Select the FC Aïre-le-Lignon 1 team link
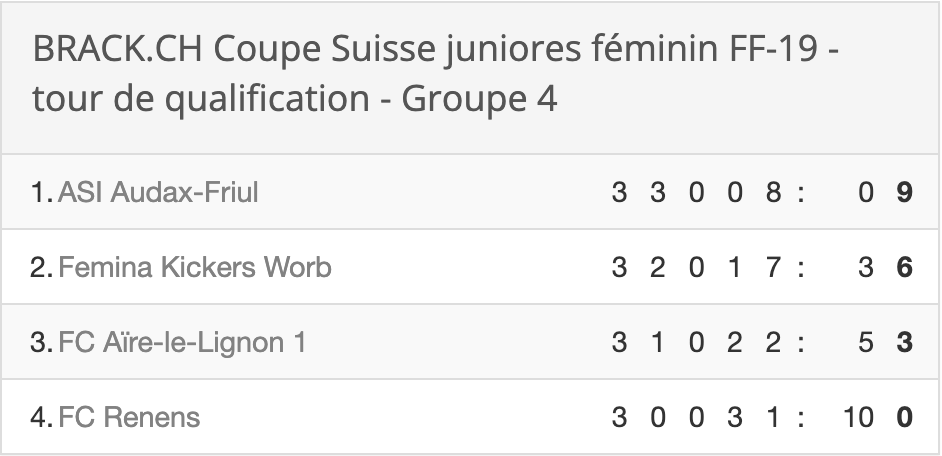This screenshot has height=456, width=942. click(183, 342)
